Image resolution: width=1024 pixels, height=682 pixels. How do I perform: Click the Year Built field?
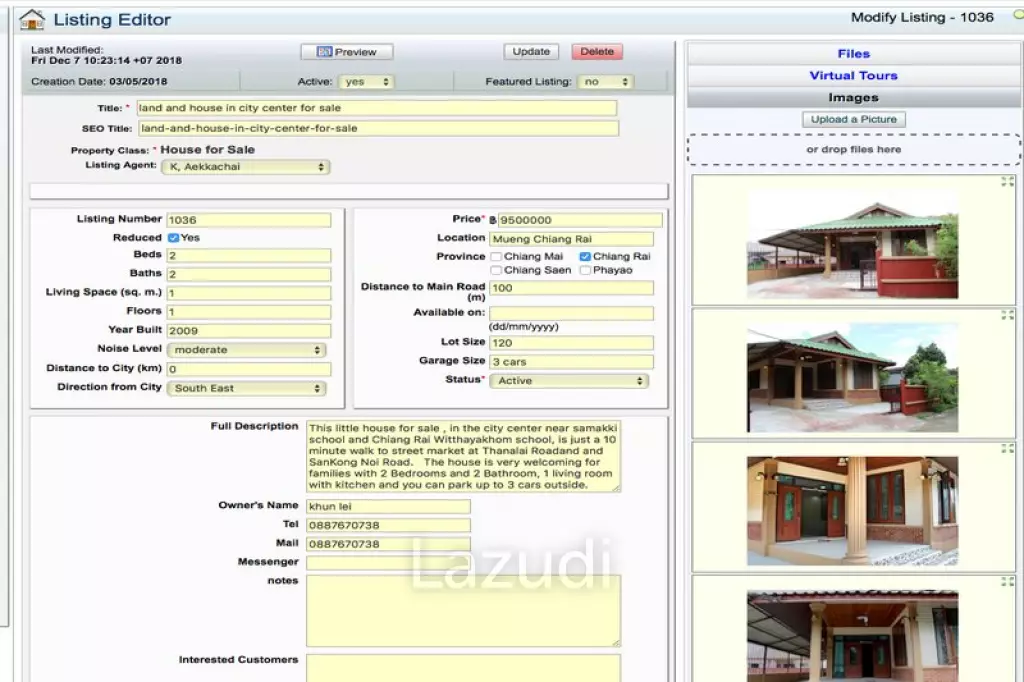click(249, 331)
